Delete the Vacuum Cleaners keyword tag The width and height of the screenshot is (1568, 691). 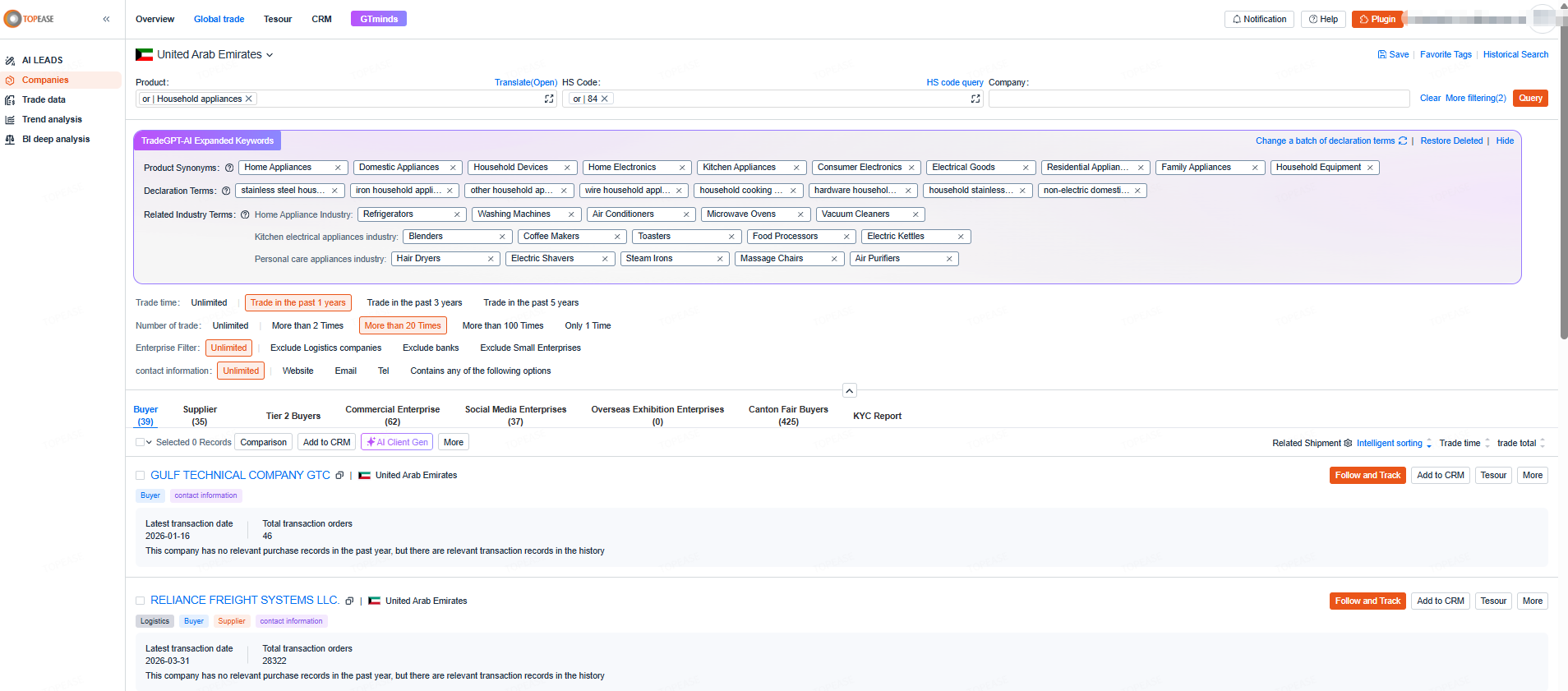(915, 214)
